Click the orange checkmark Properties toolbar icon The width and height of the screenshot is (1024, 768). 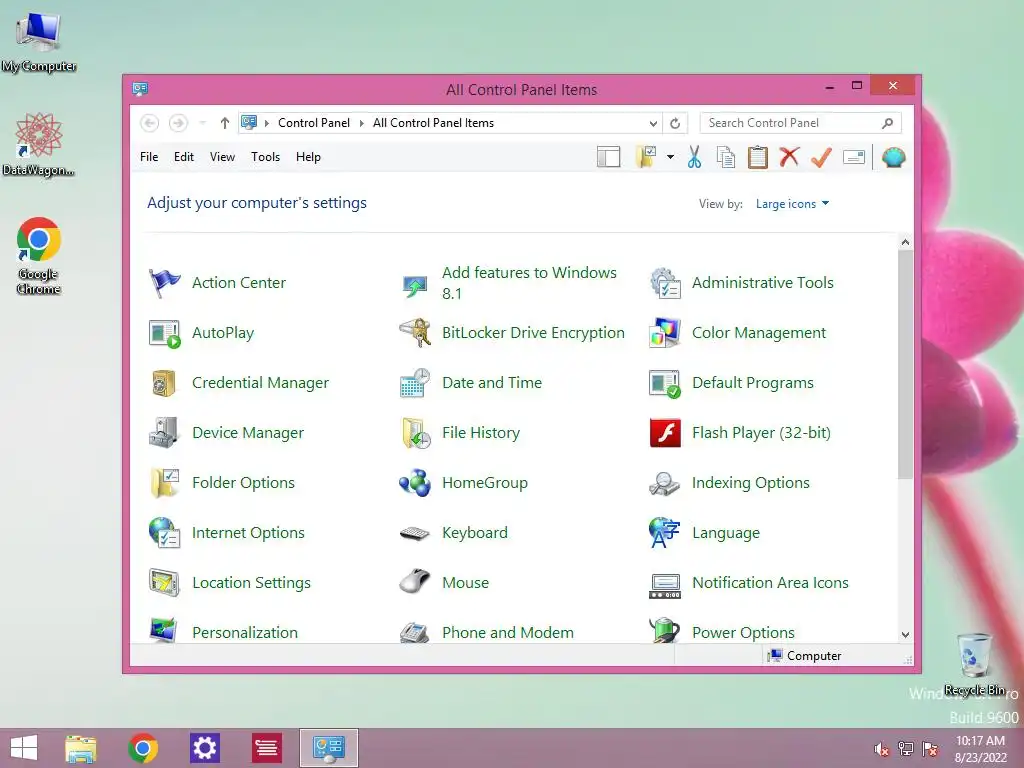(822, 157)
